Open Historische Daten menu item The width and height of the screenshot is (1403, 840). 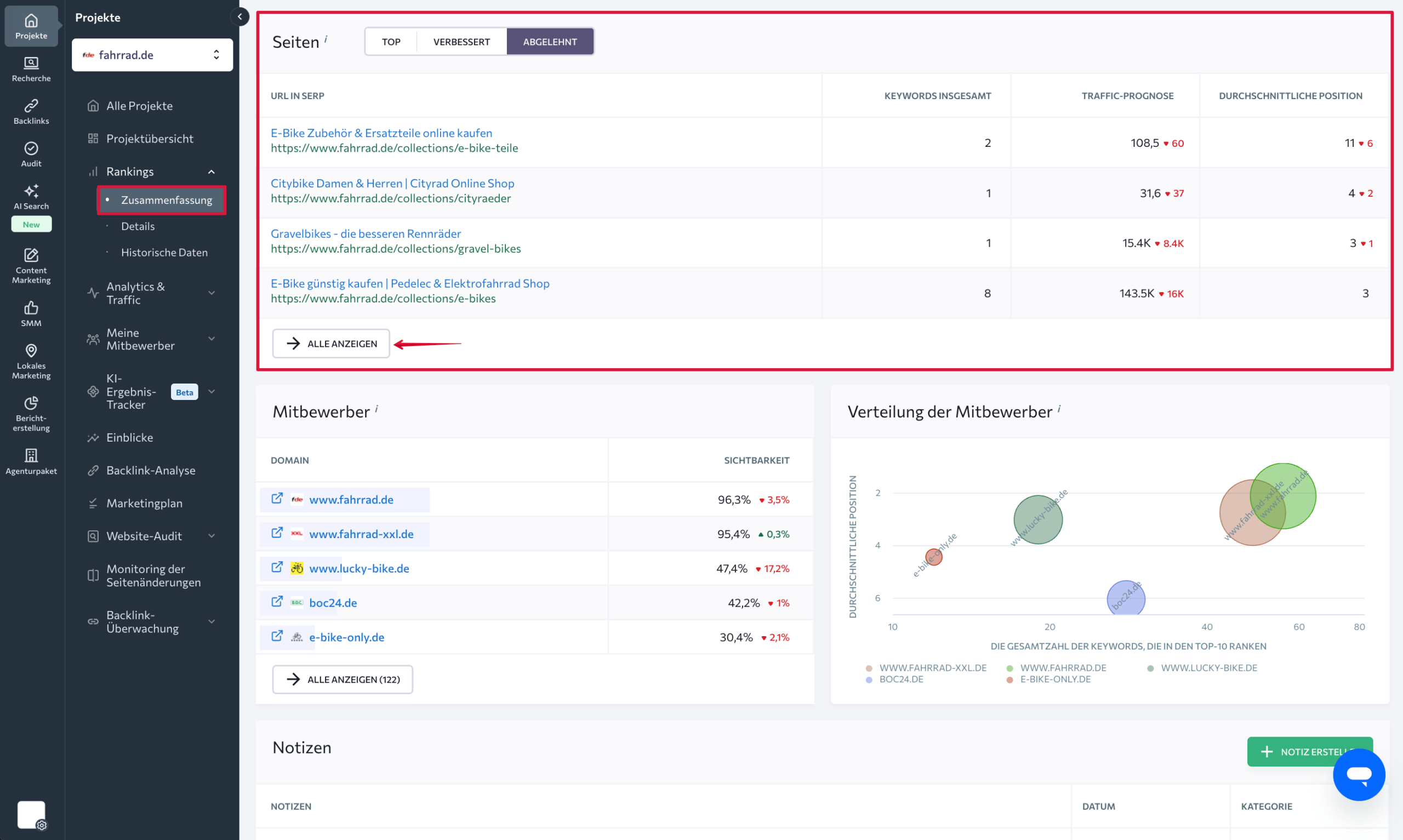(x=164, y=253)
